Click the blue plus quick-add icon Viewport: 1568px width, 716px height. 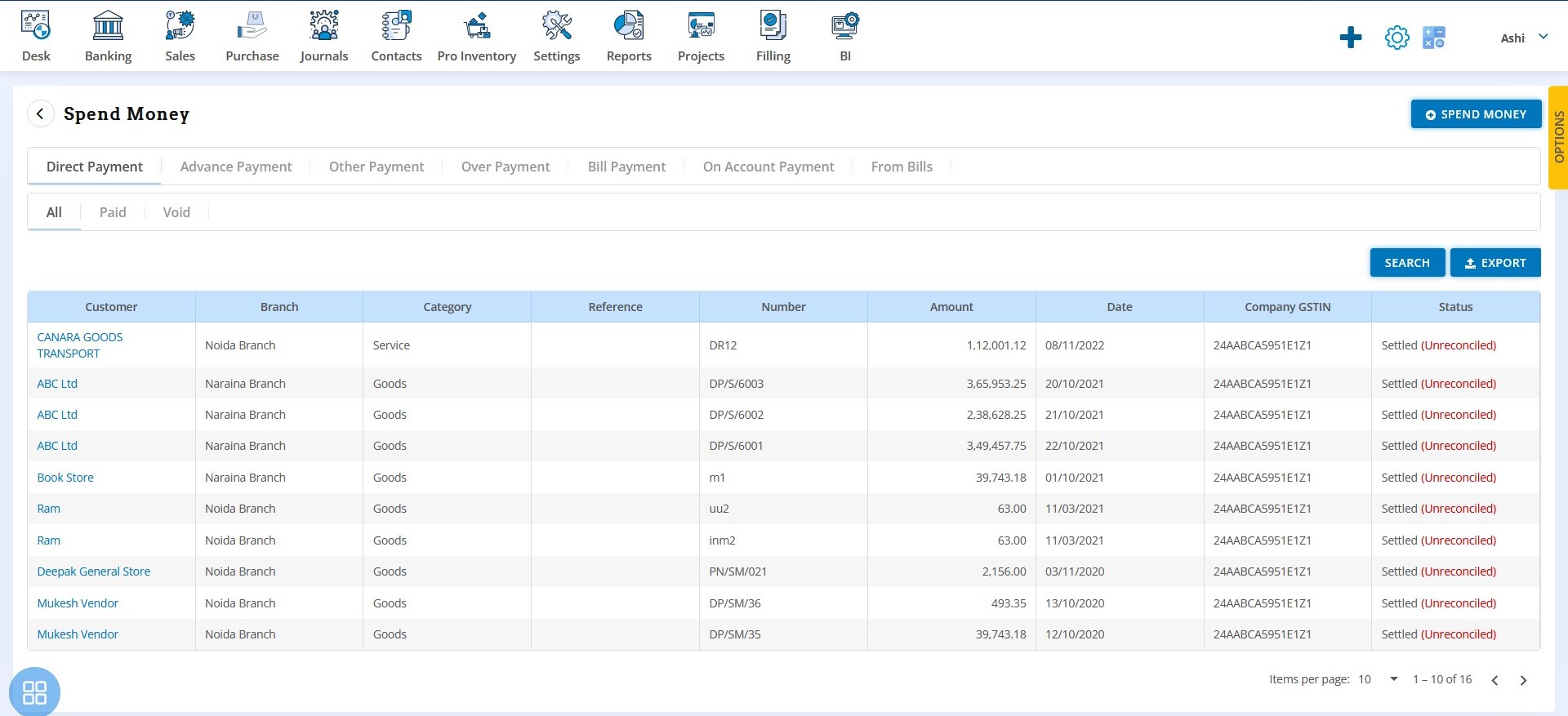click(1351, 38)
